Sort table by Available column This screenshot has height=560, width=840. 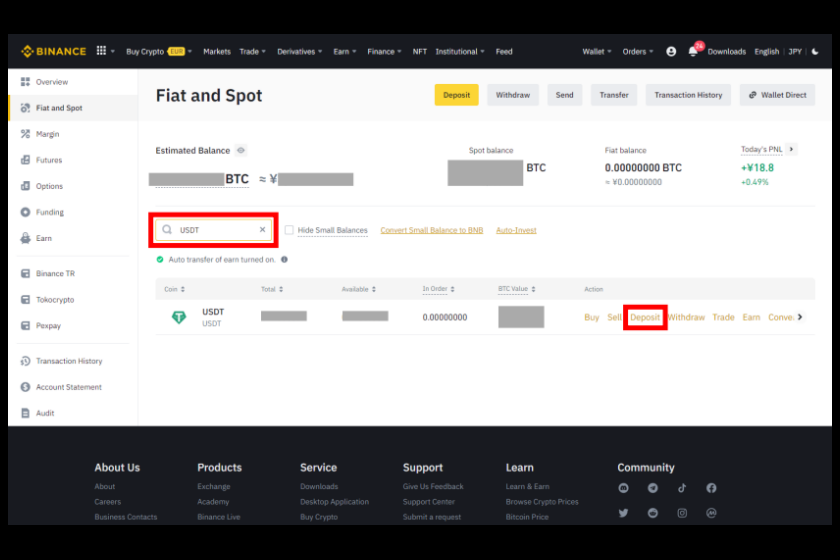point(359,289)
